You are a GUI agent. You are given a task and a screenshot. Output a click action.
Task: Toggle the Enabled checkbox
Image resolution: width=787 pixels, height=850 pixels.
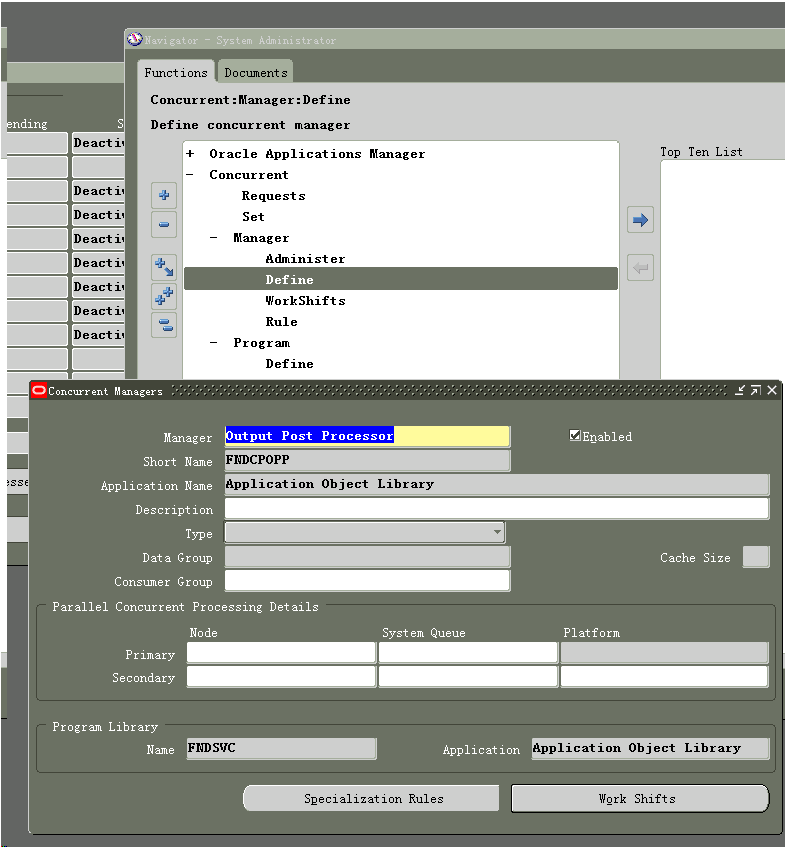coord(575,435)
